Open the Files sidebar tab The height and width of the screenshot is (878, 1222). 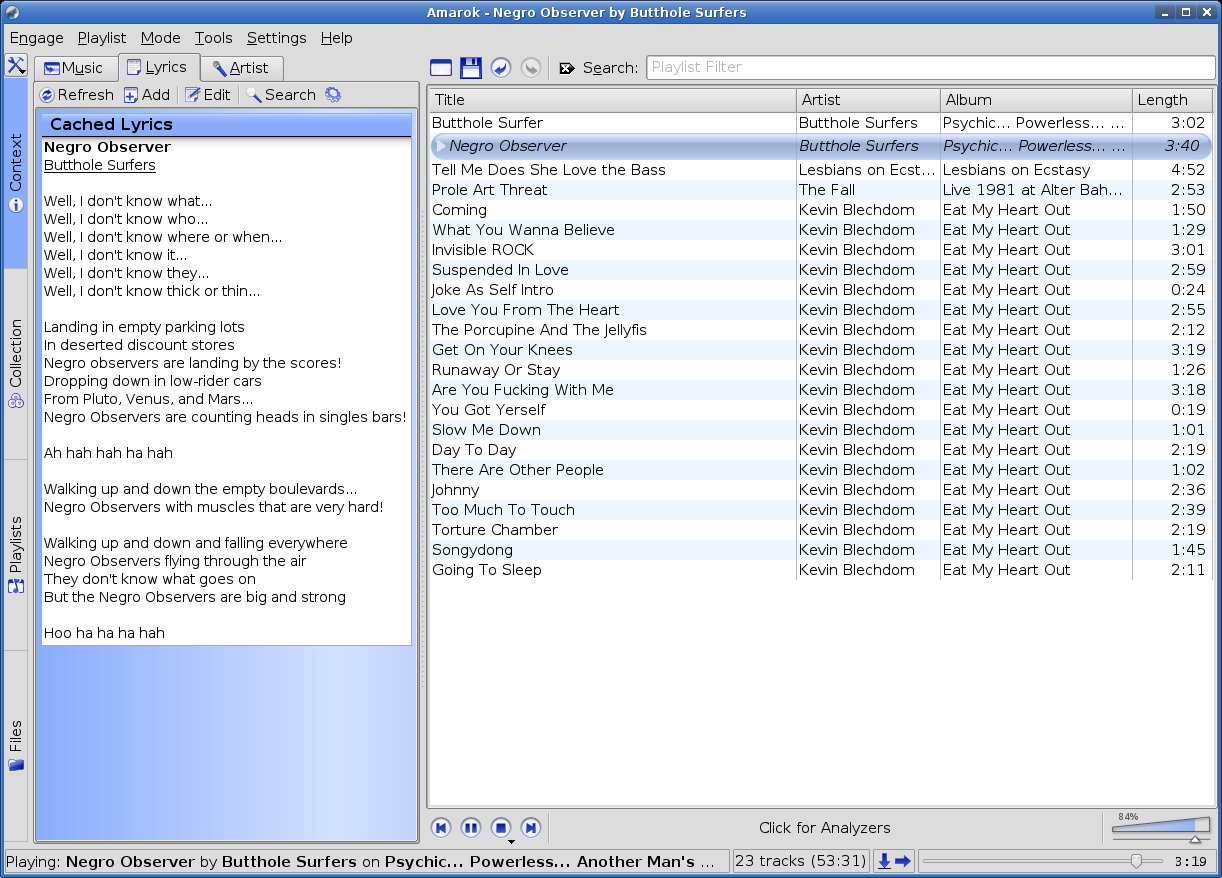16,746
